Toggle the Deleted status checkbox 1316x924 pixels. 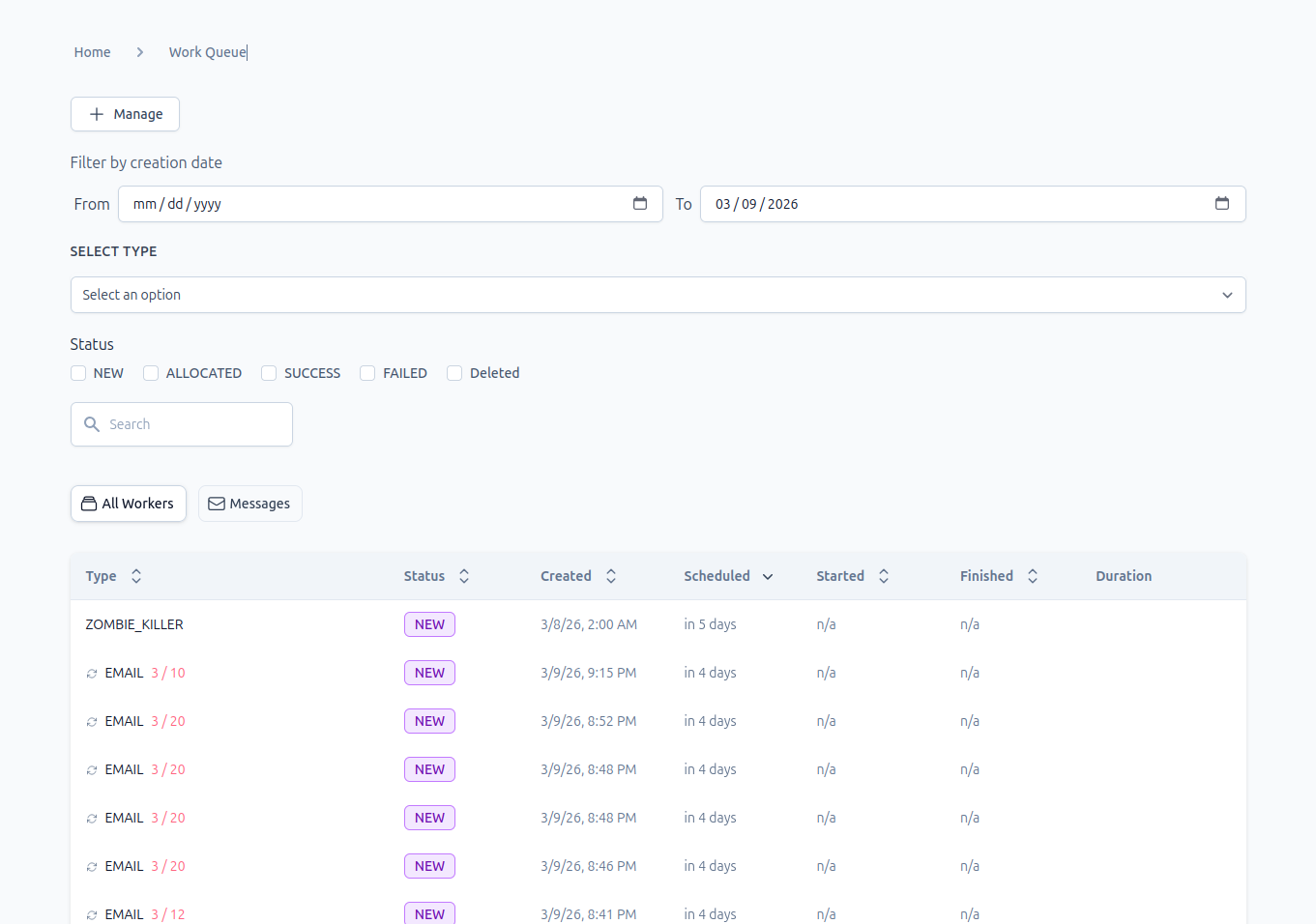point(454,373)
